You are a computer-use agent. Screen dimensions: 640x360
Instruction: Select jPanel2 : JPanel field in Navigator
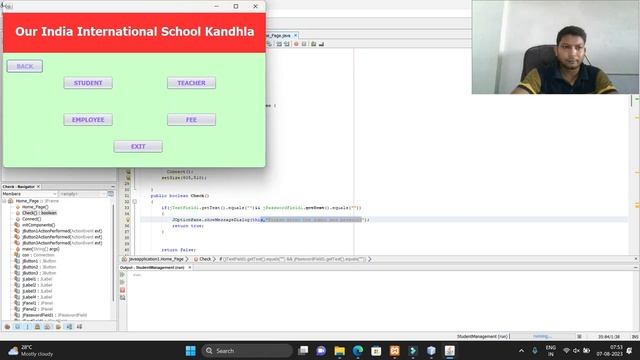(37, 309)
